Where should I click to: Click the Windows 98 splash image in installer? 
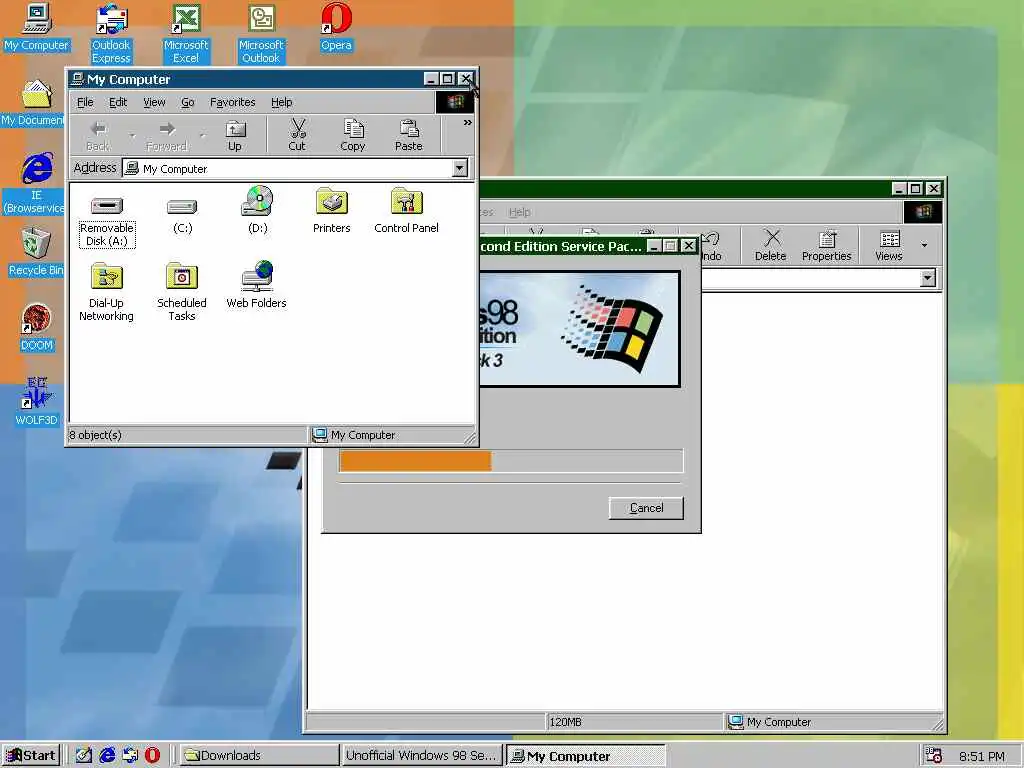[579, 329]
